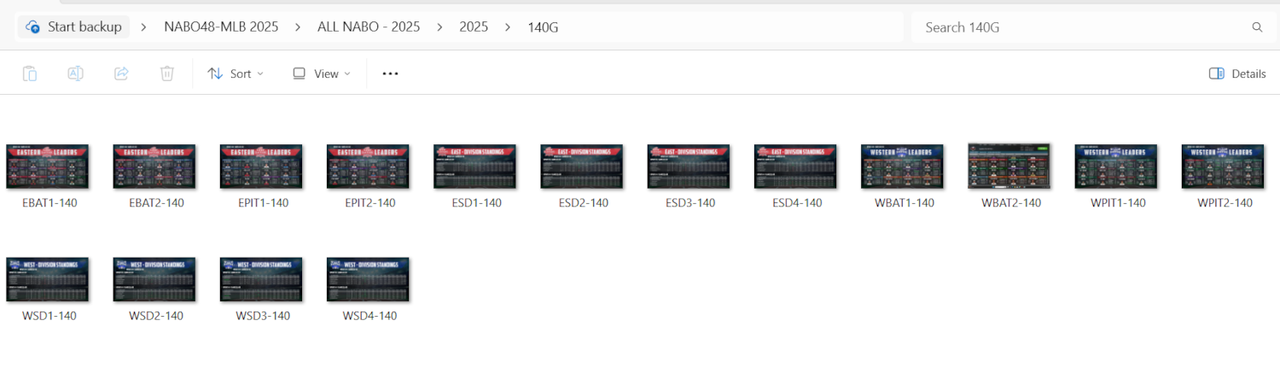
Task: Select the WBAT2-140 image thumbnail
Action: pyautogui.click(x=1009, y=166)
